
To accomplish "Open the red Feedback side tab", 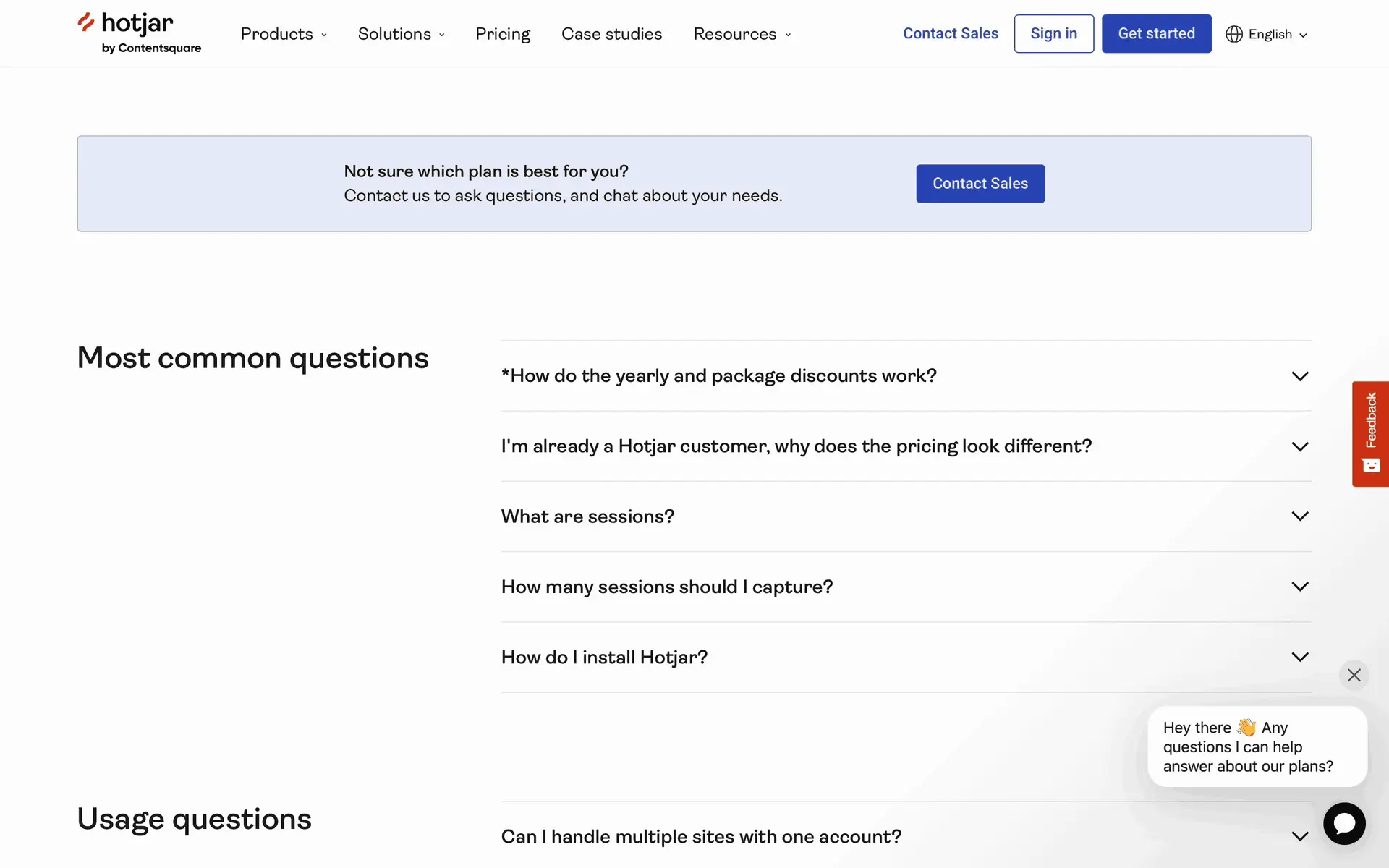I will (x=1370, y=433).
